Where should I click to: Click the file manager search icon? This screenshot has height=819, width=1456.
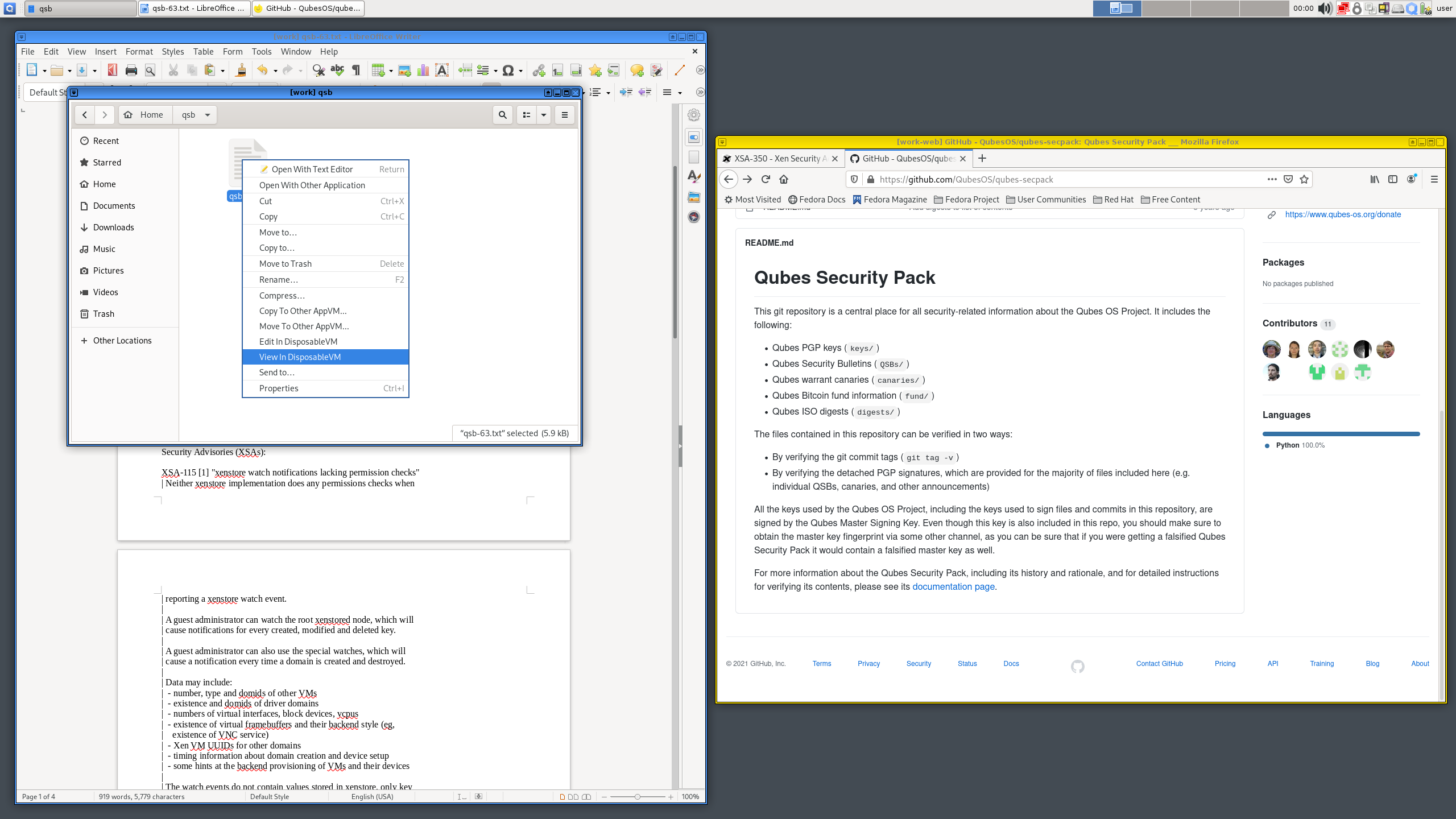point(502,115)
